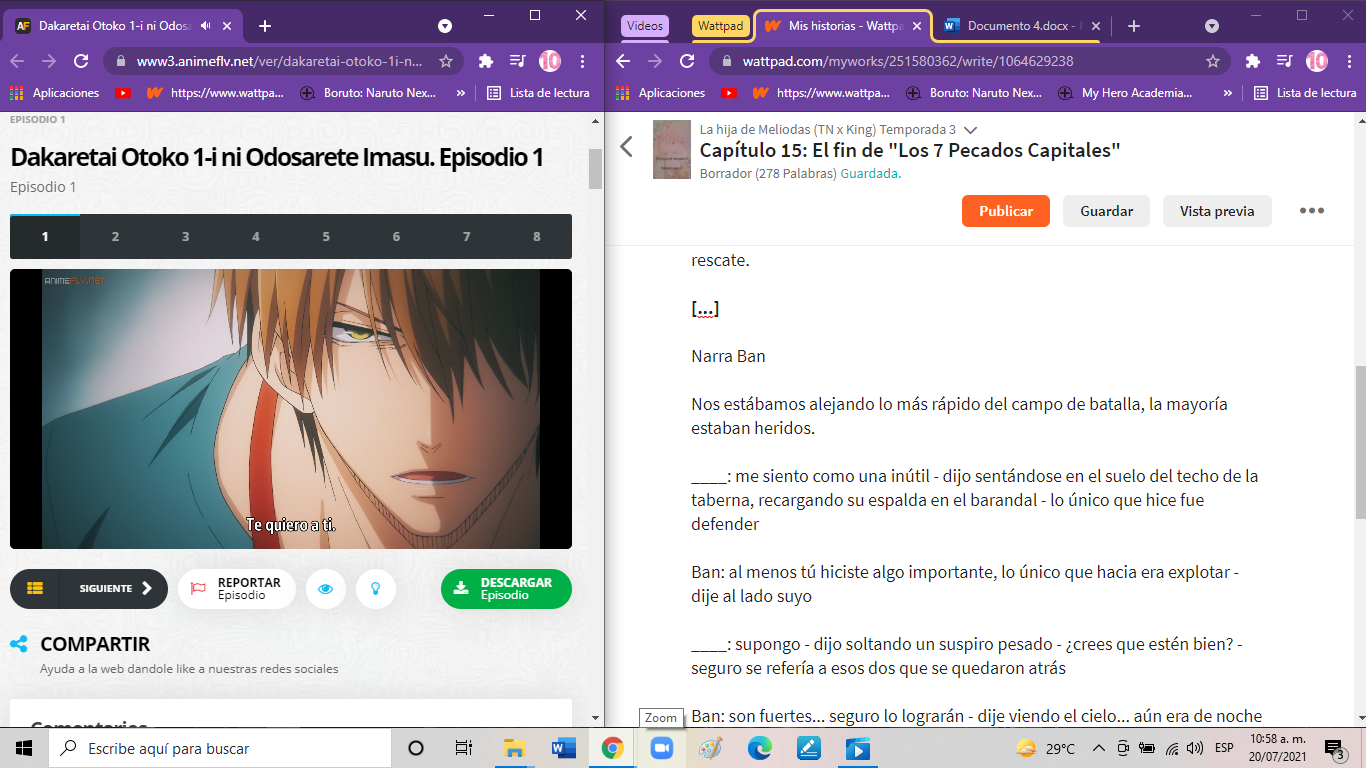This screenshot has width=1366, height=768.
Task: Open a new tab in the AnimeFLV window
Action: pyautogui.click(x=265, y=26)
